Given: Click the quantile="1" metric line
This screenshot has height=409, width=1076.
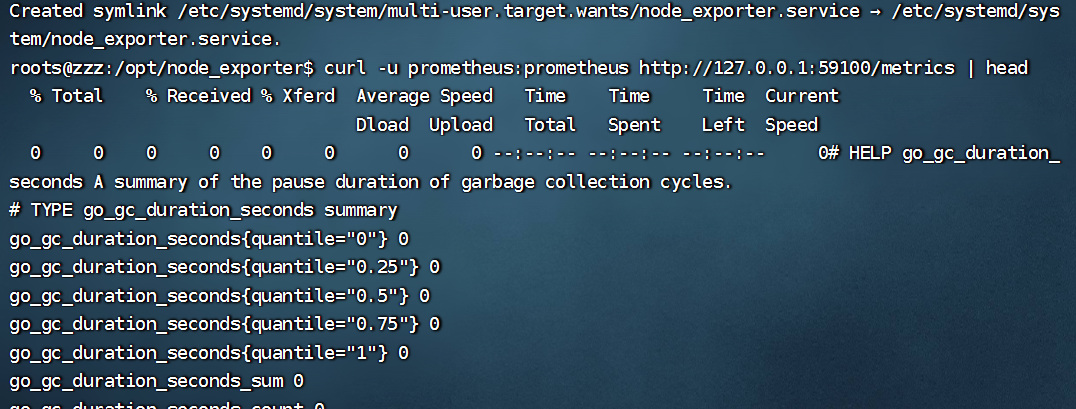Looking at the screenshot, I should (x=208, y=353).
